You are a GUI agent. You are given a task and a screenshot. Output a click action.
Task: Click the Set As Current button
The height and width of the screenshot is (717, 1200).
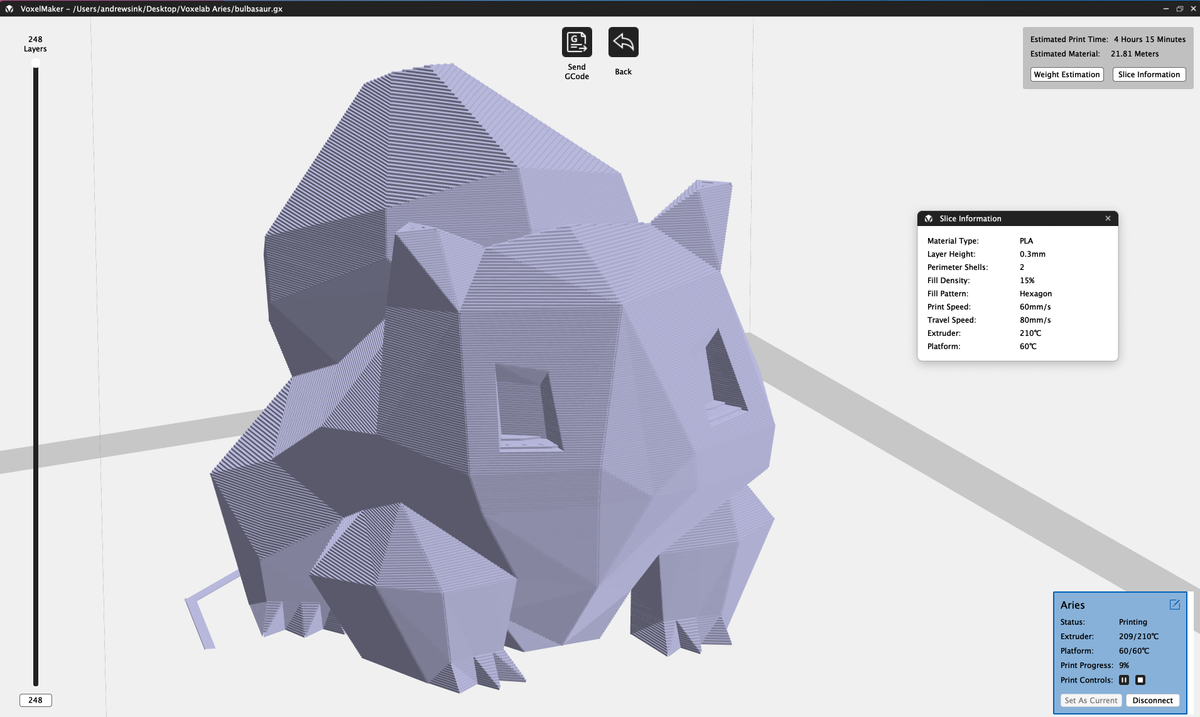pyautogui.click(x=1091, y=700)
